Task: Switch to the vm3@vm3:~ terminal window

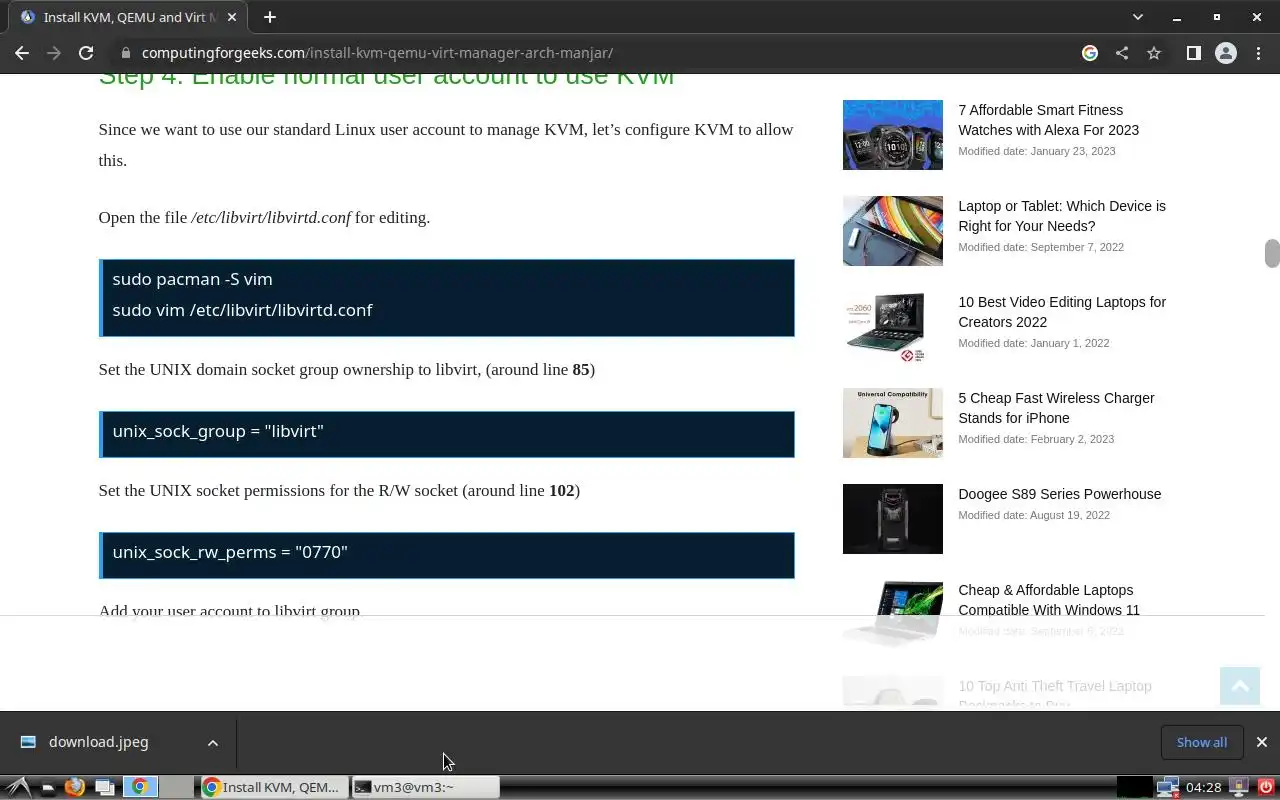Action: tap(425, 787)
